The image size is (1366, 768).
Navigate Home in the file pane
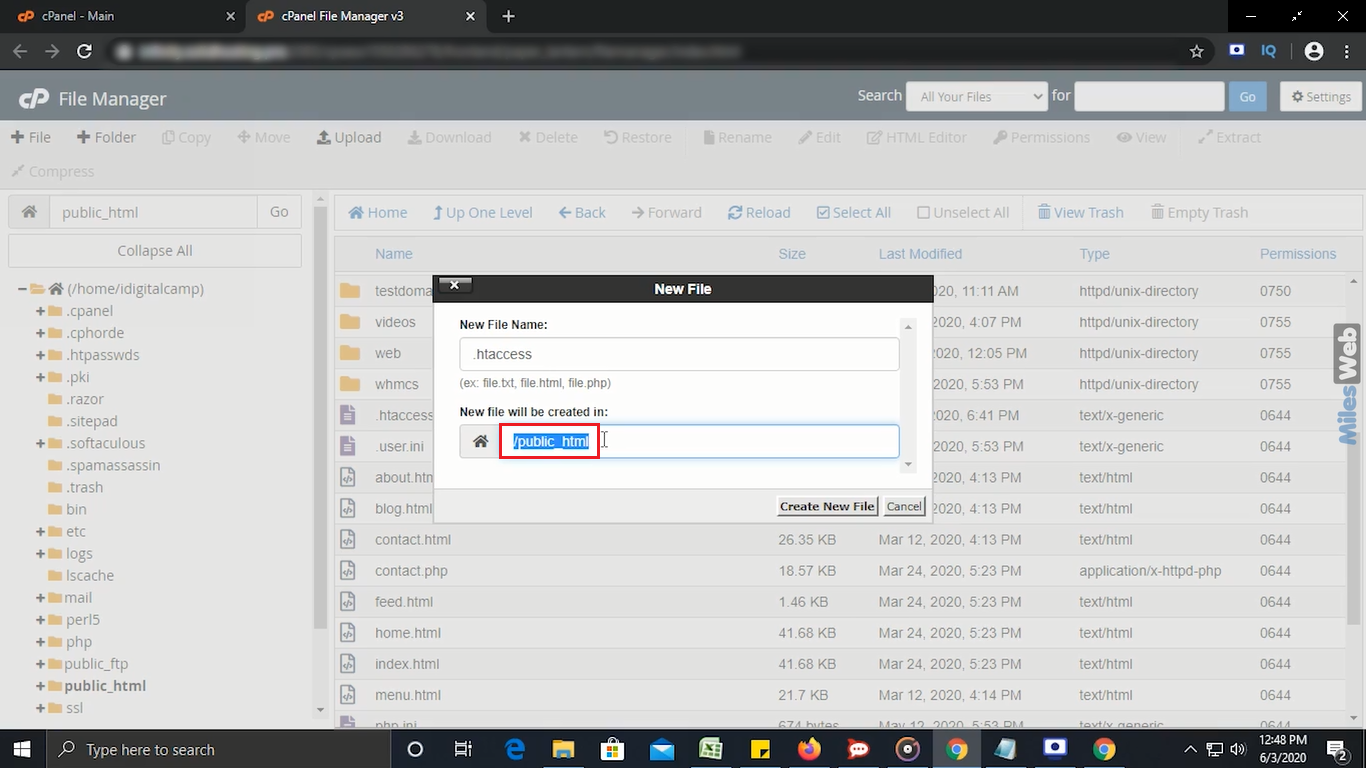point(377,212)
